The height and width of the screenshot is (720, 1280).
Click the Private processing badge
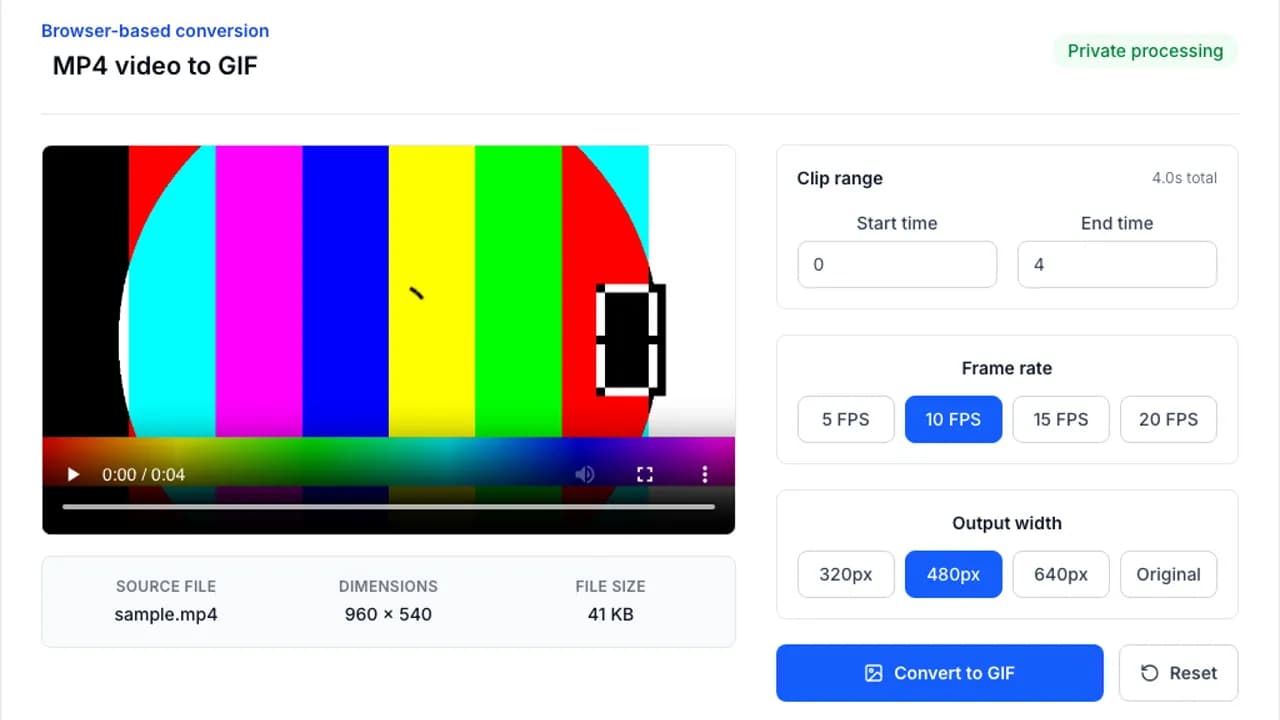click(1145, 51)
